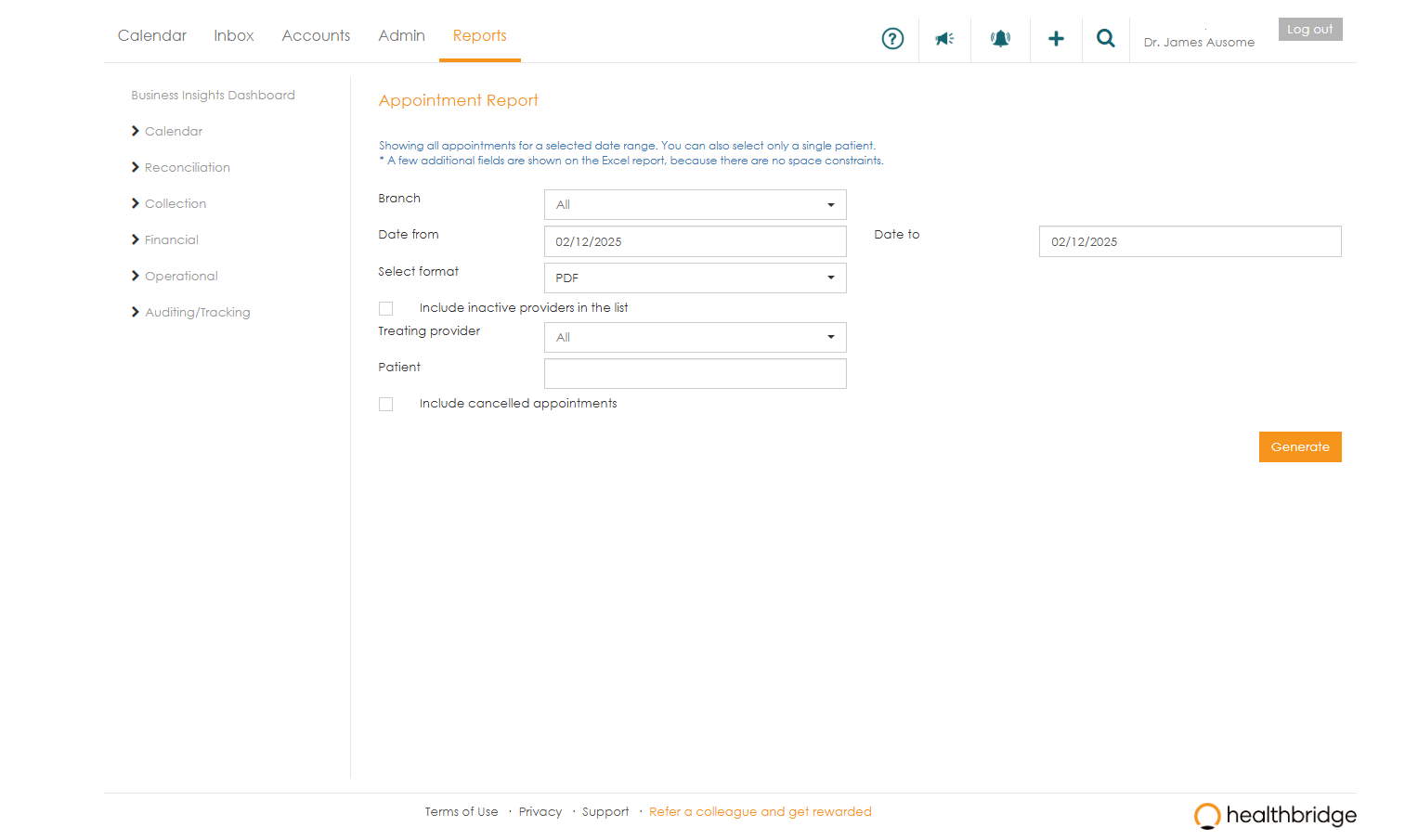
Task: Click into the Patient field
Action: 695,374
